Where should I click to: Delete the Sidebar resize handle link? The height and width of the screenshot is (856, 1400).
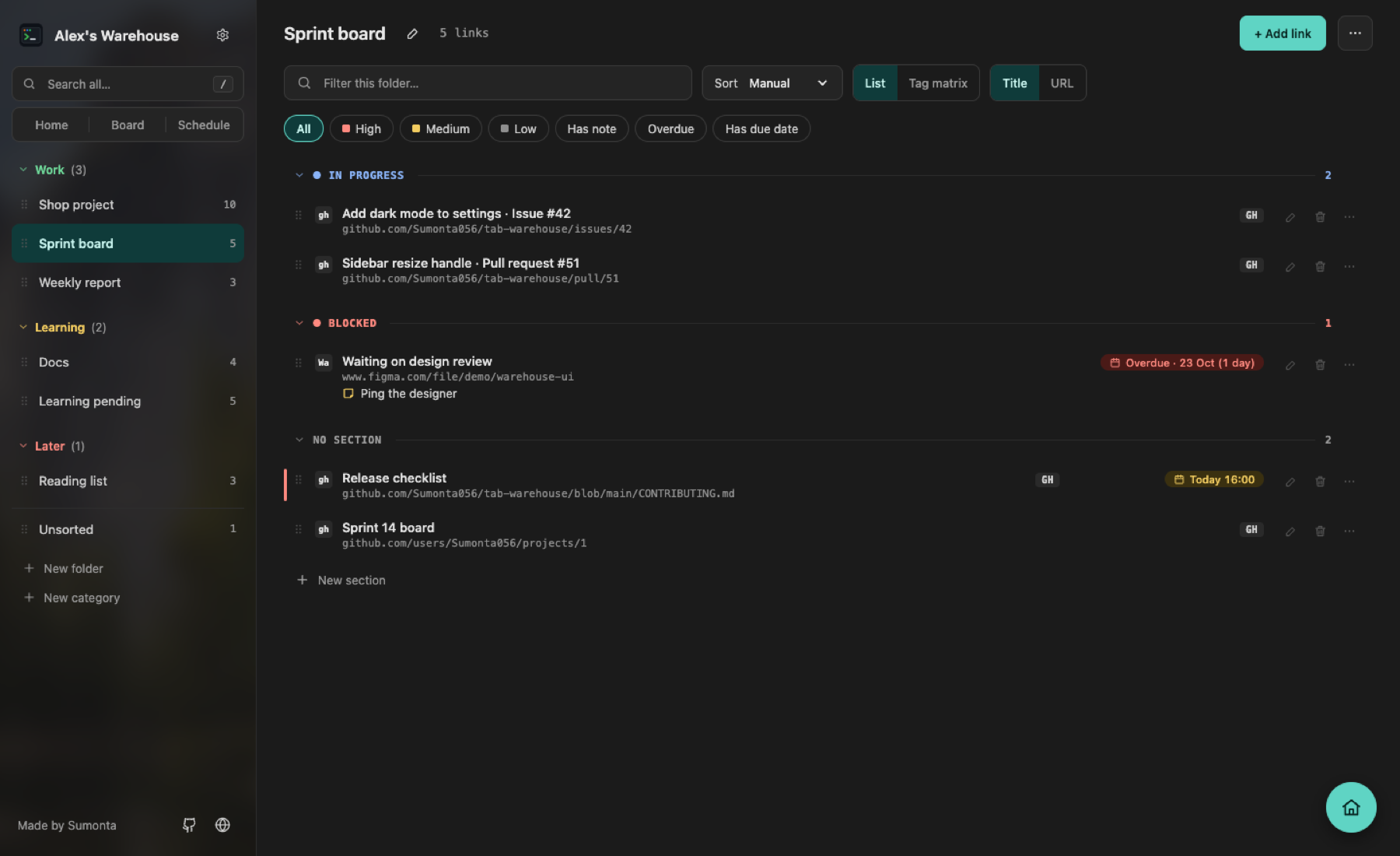point(1320,266)
